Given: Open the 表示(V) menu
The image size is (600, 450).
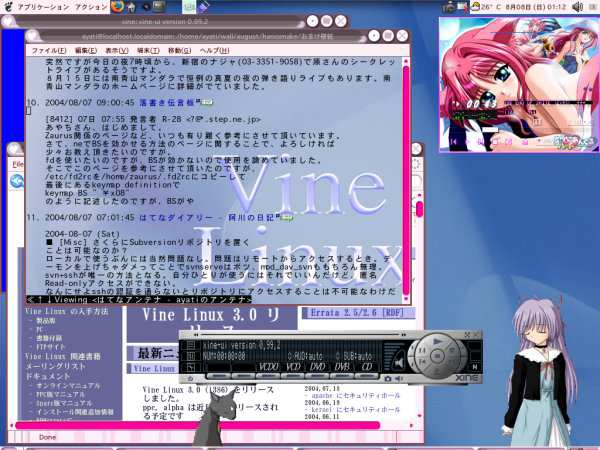Looking at the screenshot, I should pyautogui.click(x=116, y=49).
